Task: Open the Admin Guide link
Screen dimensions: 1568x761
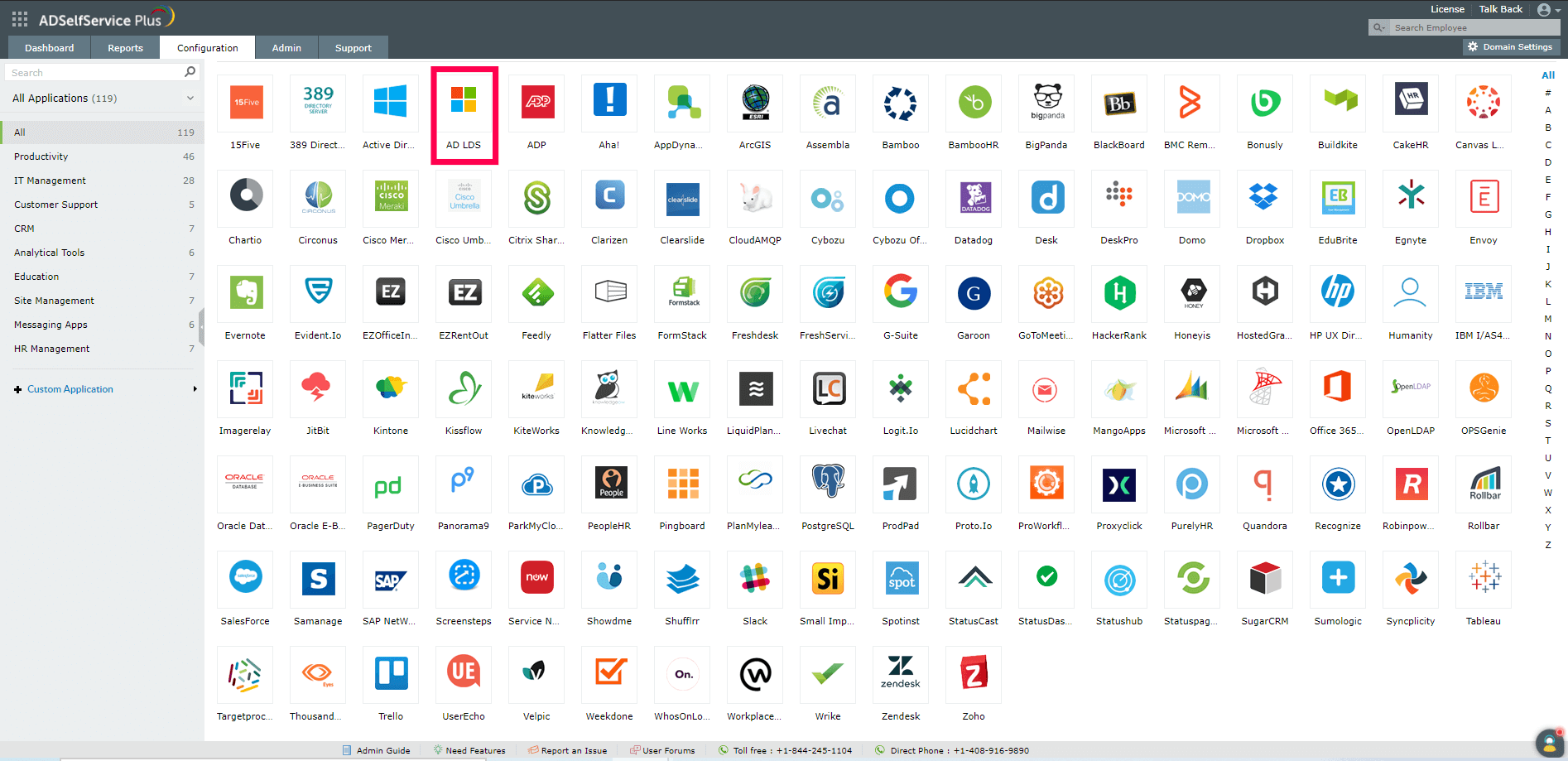Action: (x=377, y=751)
